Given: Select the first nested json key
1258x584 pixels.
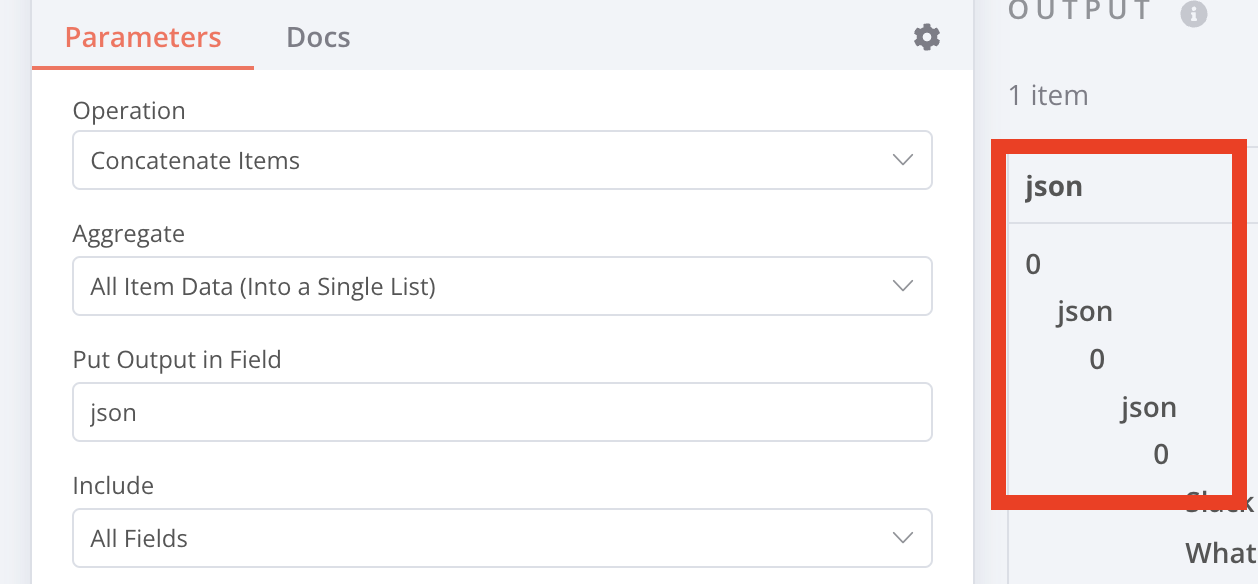Looking at the screenshot, I should pos(1085,312).
